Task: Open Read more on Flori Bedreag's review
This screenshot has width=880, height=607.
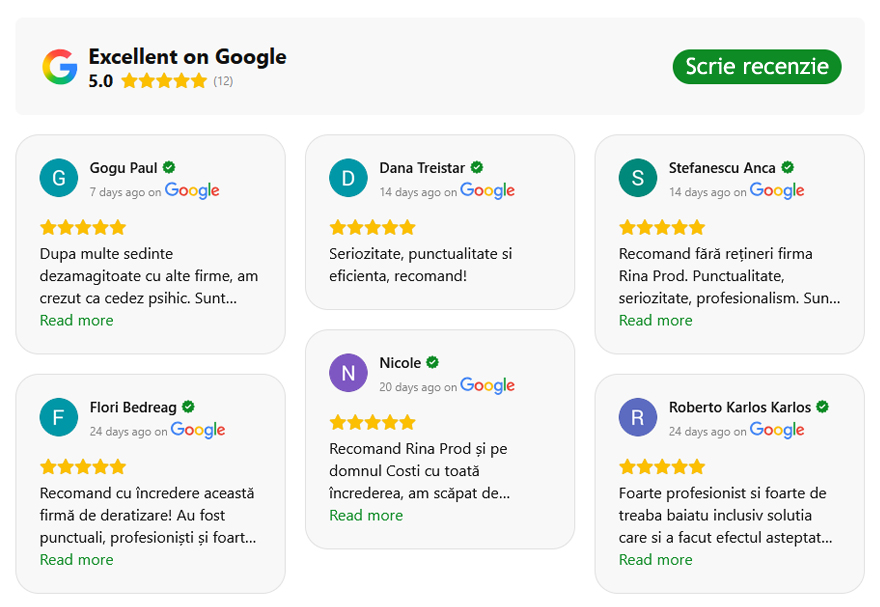Action: [76, 559]
